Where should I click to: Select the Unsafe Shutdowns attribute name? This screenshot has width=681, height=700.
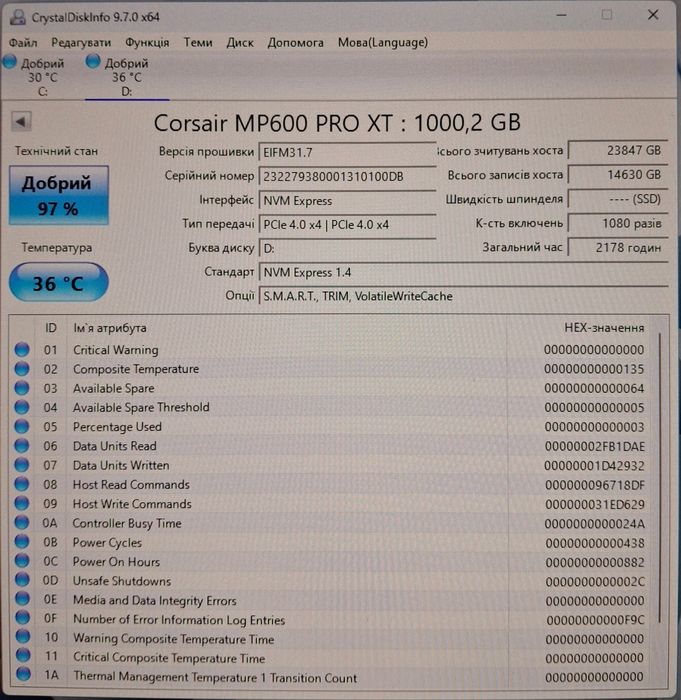coord(121,581)
